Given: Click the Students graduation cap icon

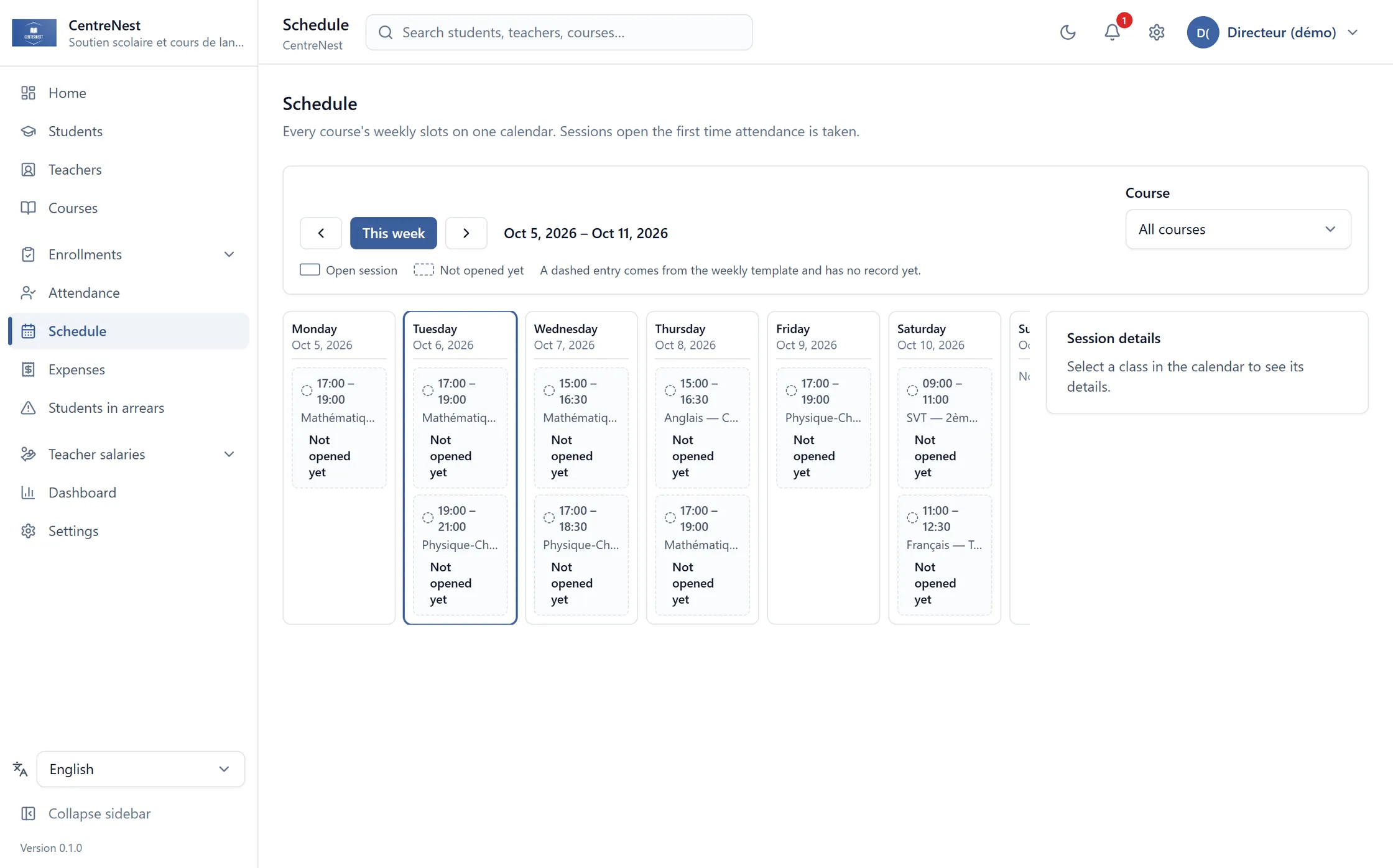Looking at the screenshot, I should pyautogui.click(x=28, y=131).
